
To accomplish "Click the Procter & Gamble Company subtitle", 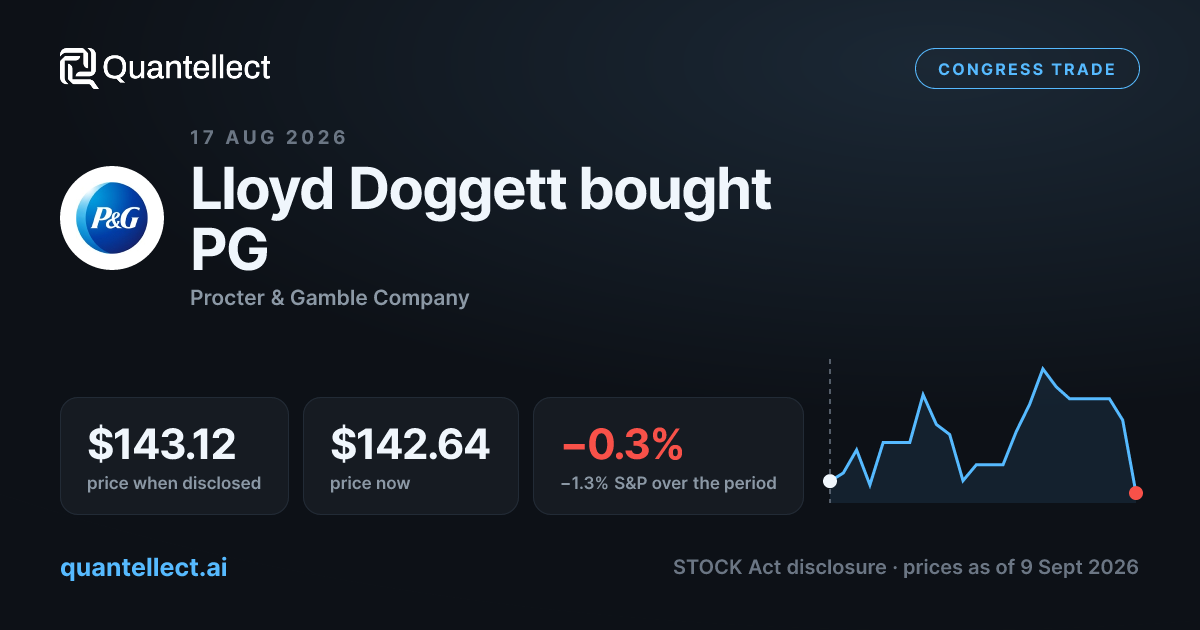I will pyautogui.click(x=330, y=298).
